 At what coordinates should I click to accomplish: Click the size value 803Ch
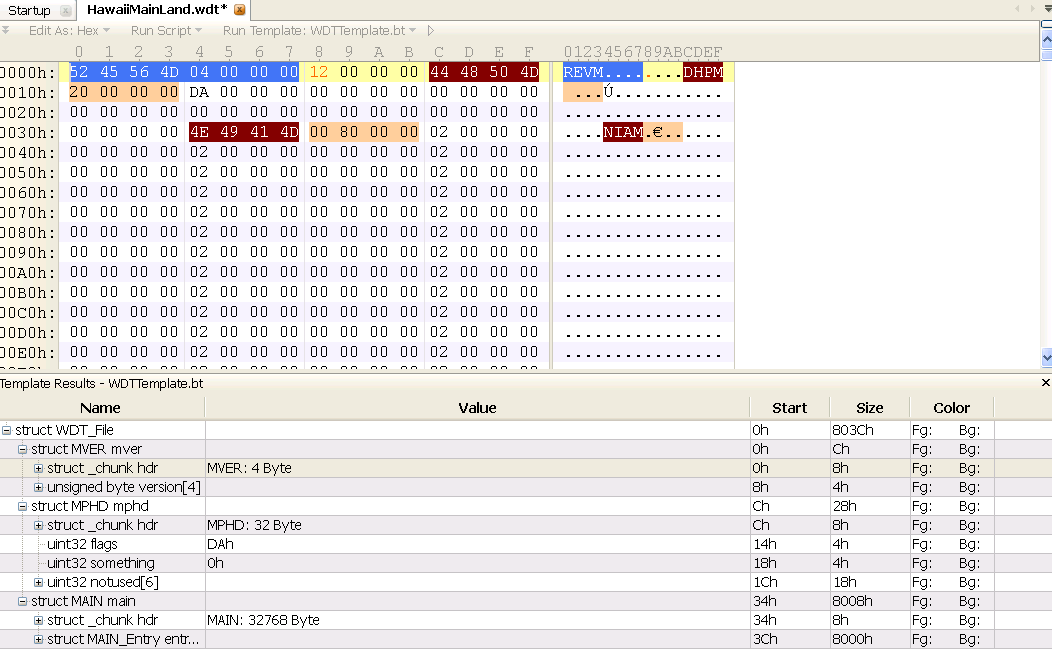point(853,430)
